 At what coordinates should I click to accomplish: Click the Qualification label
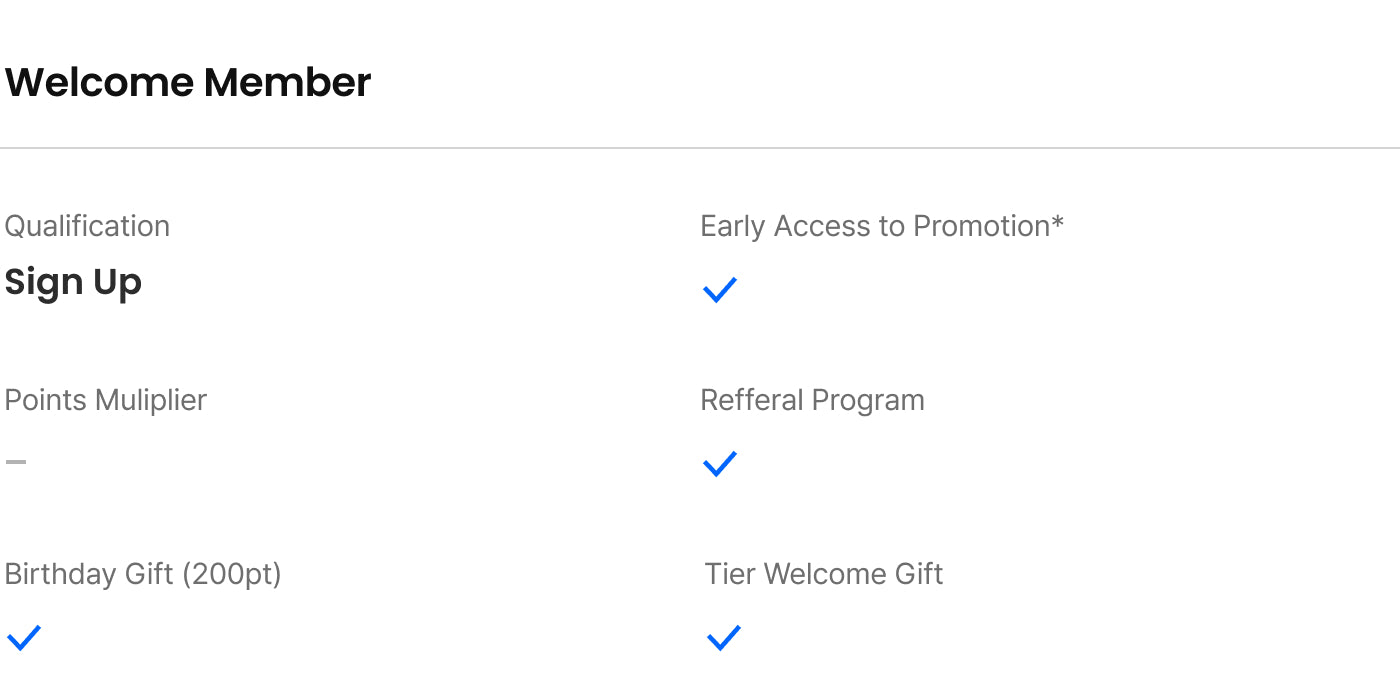click(87, 226)
